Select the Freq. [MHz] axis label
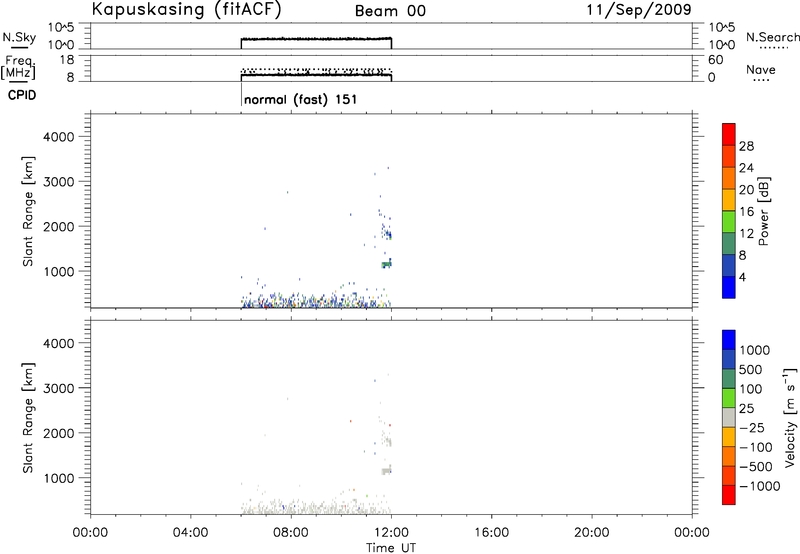 click(x=19, y=68)
